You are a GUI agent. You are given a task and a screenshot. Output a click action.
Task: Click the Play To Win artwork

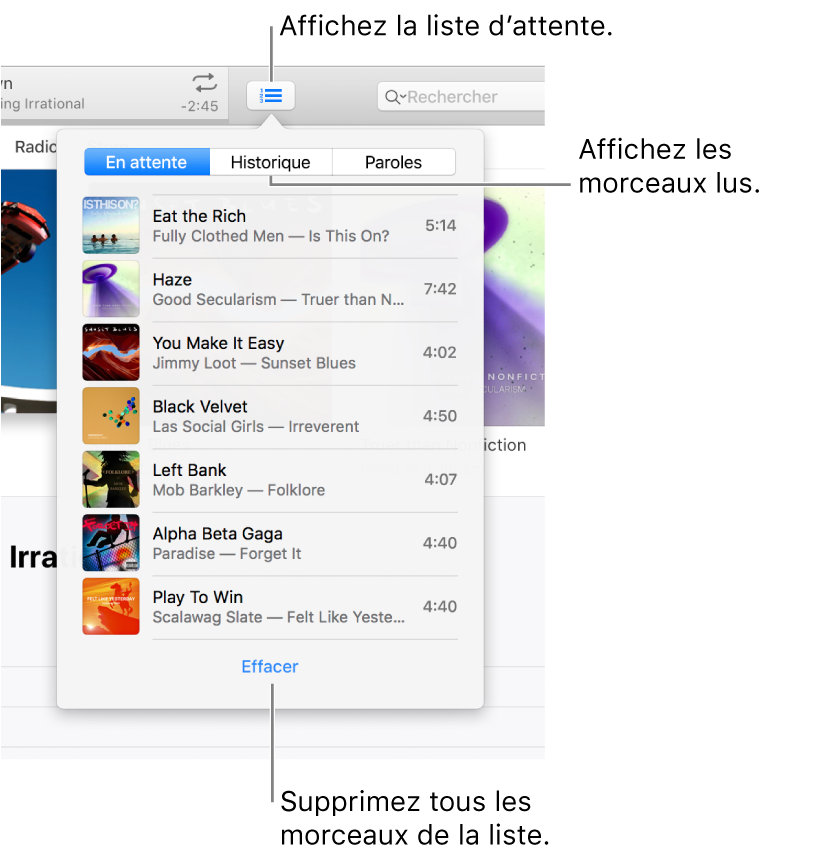point(111,606)
